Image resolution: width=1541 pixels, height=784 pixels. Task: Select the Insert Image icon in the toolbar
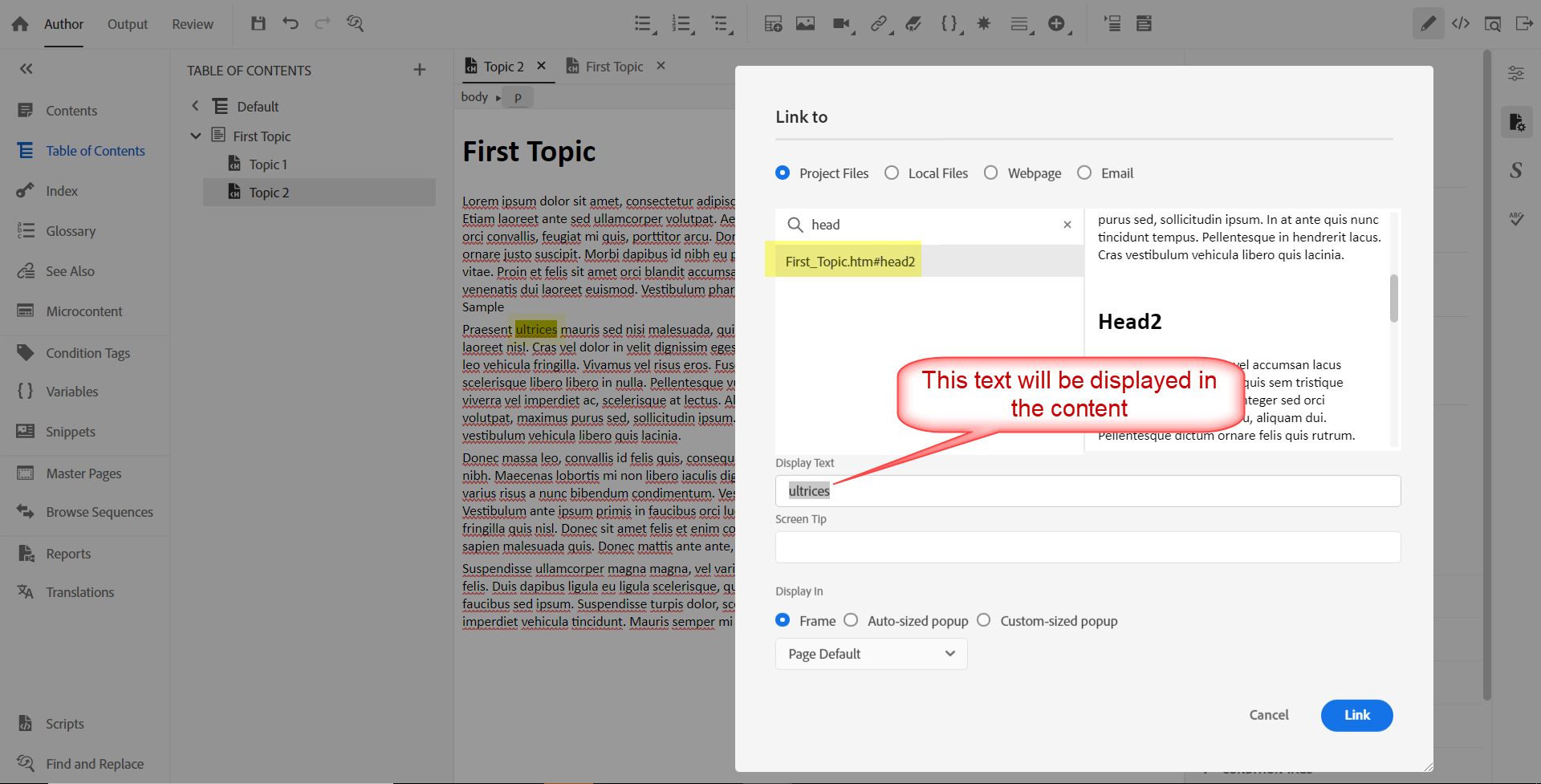[x=805, y=23]
